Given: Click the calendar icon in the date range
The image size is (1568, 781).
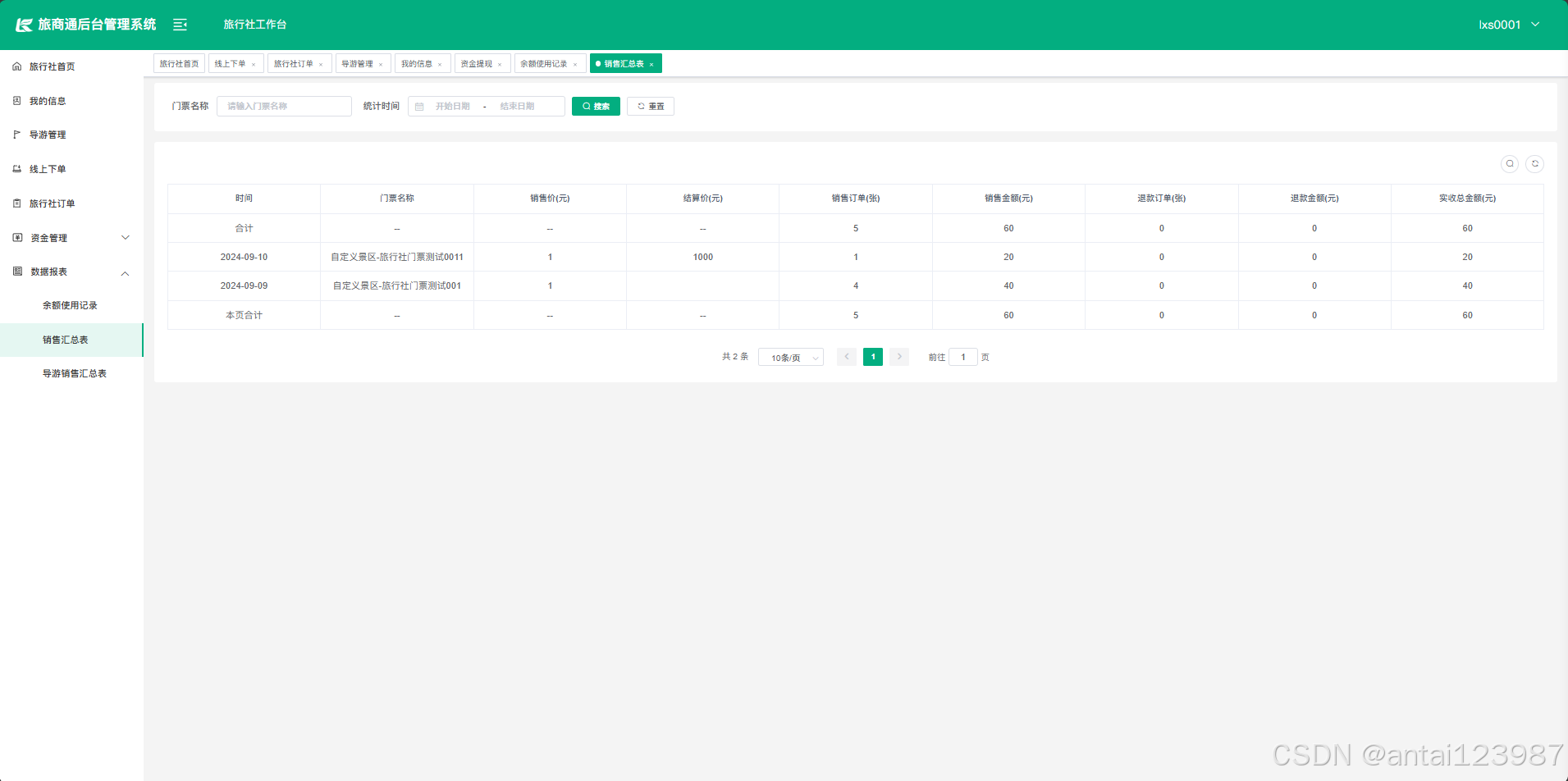Looking at the screenshot, I should point(419,107).
